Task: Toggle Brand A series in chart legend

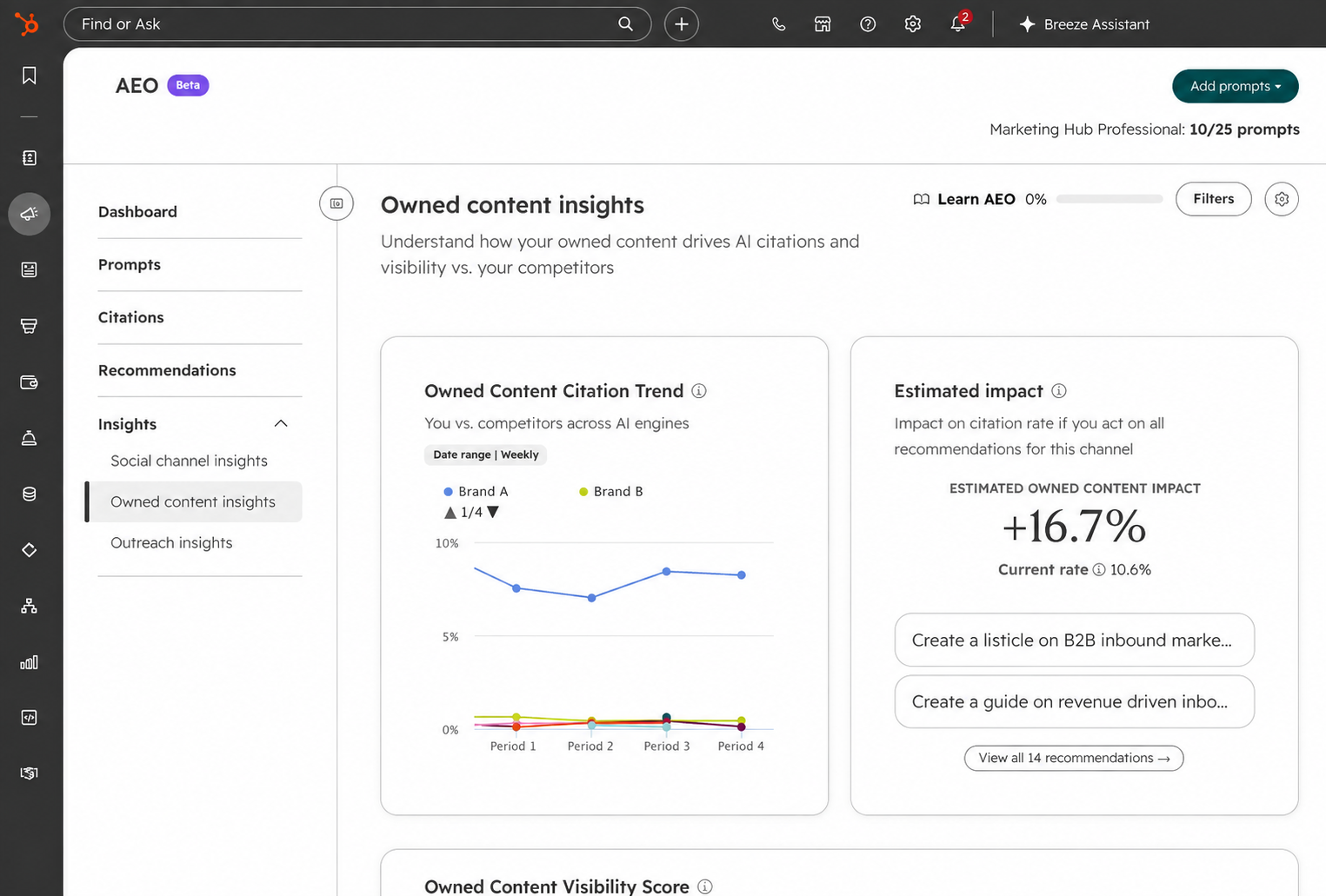Action: (x=476, y=491)
